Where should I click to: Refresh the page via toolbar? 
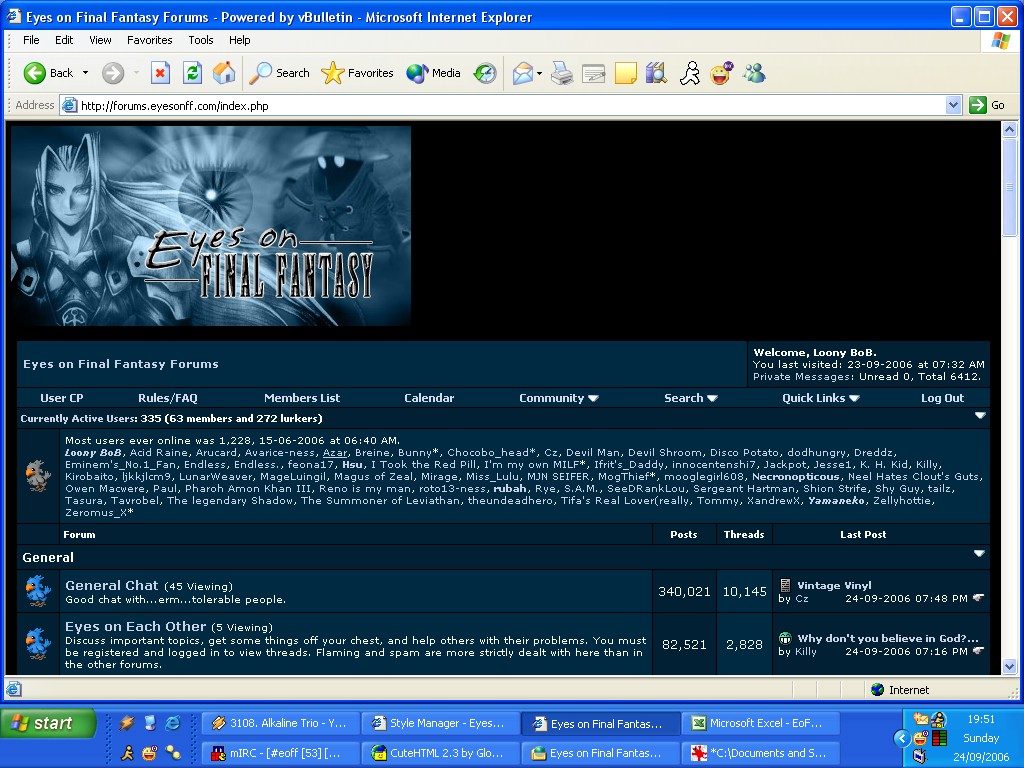pyautogui.click(x=192, y=73)
